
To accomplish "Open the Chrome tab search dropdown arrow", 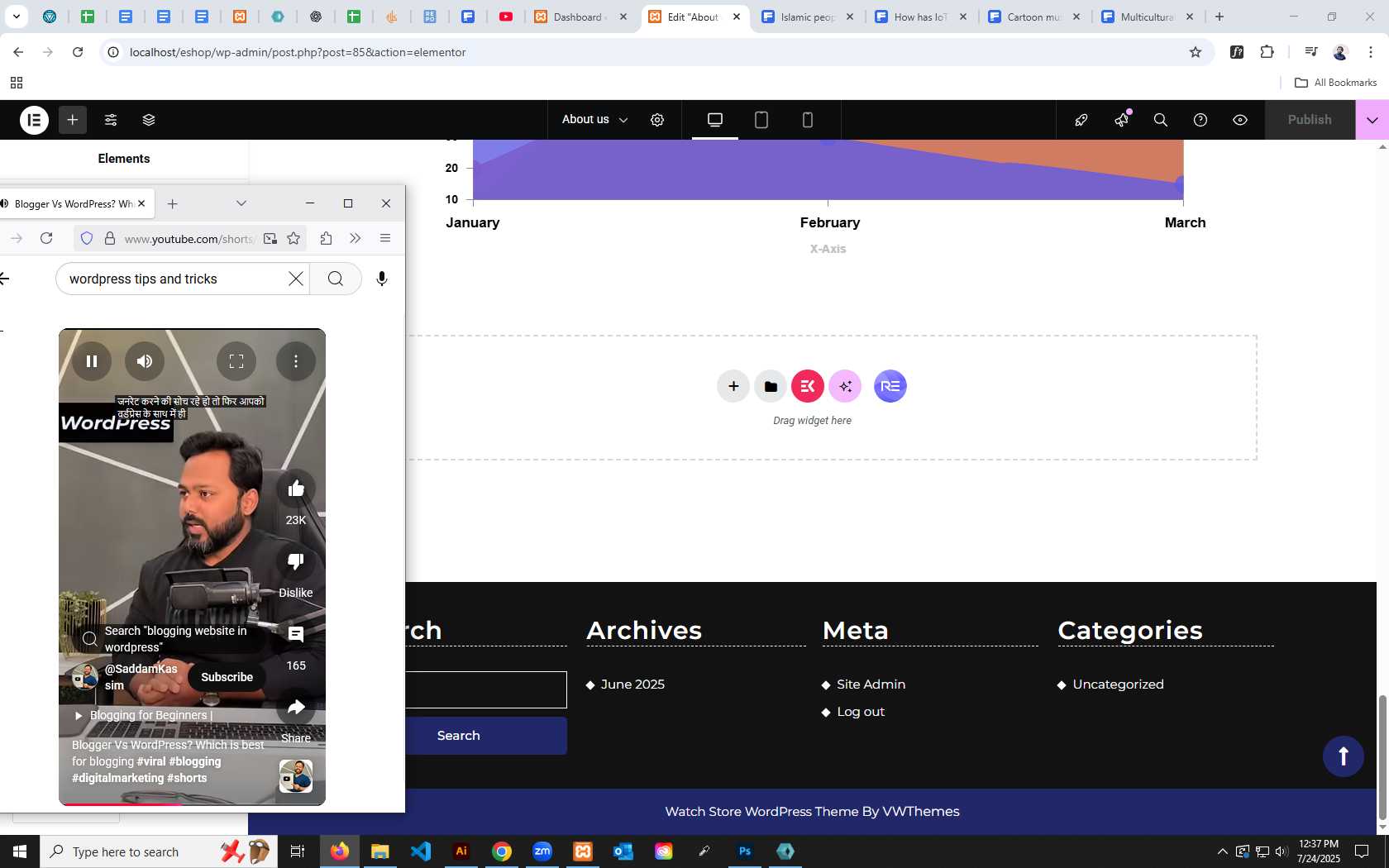I will pos(16,17).
